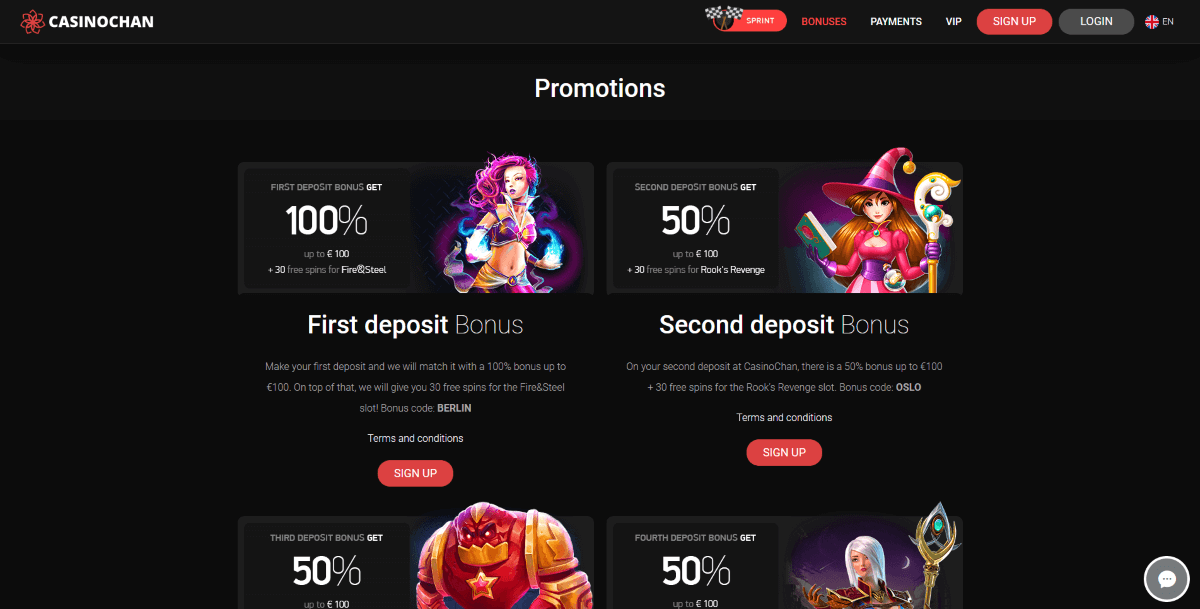This screenshot has width=1200, height=609.
Task: Open First deposit Terms and conditions
Action: [415, 438]
